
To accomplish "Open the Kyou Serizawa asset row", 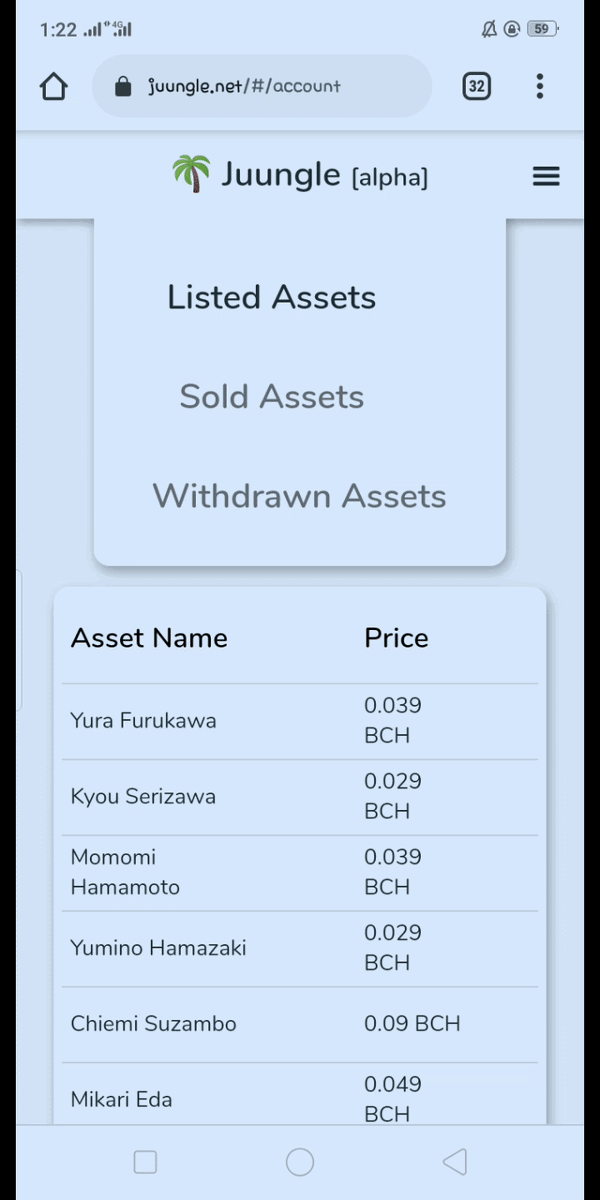I will [300, 797].
